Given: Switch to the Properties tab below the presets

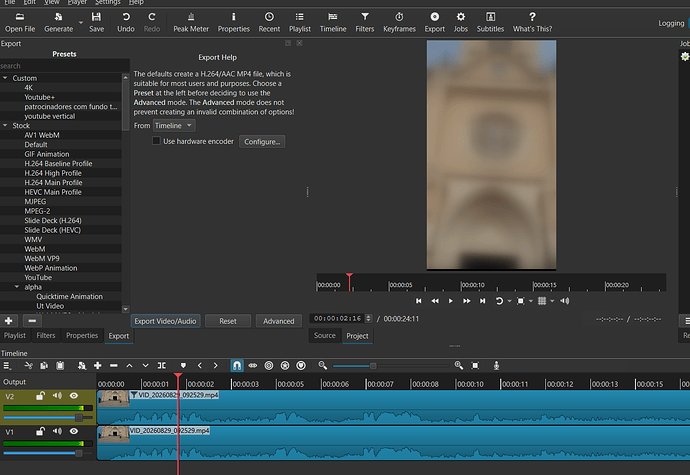Looking at the screenshot, I should tap(82, 335).
